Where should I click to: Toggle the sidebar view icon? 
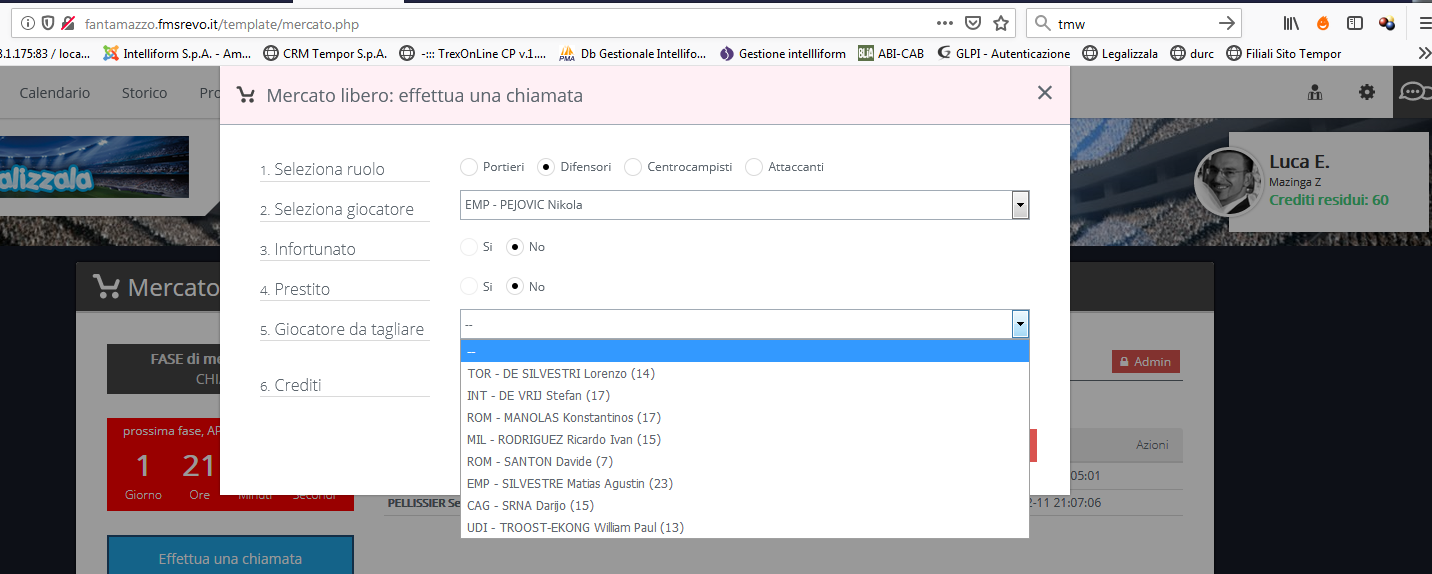click(x=1354, y=23)
